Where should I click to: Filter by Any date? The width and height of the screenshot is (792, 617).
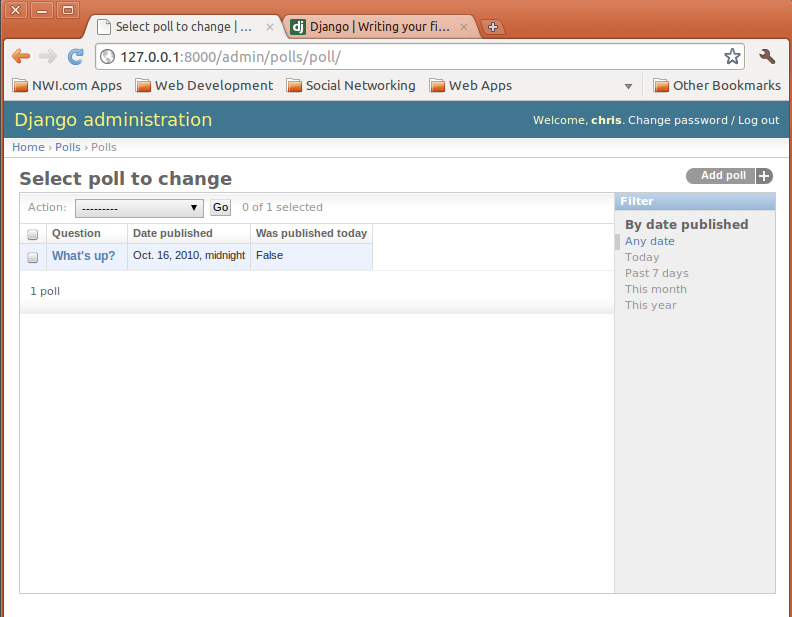pyautogui.click(x=650, y=241)
